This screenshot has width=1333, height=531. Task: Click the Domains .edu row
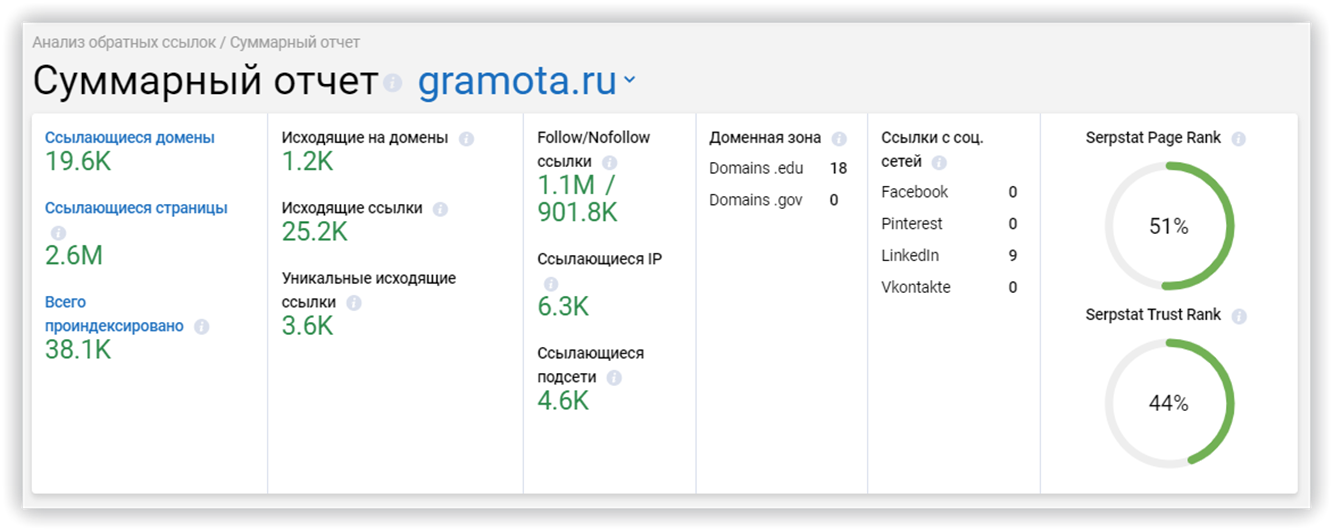[x=778, y=168]
